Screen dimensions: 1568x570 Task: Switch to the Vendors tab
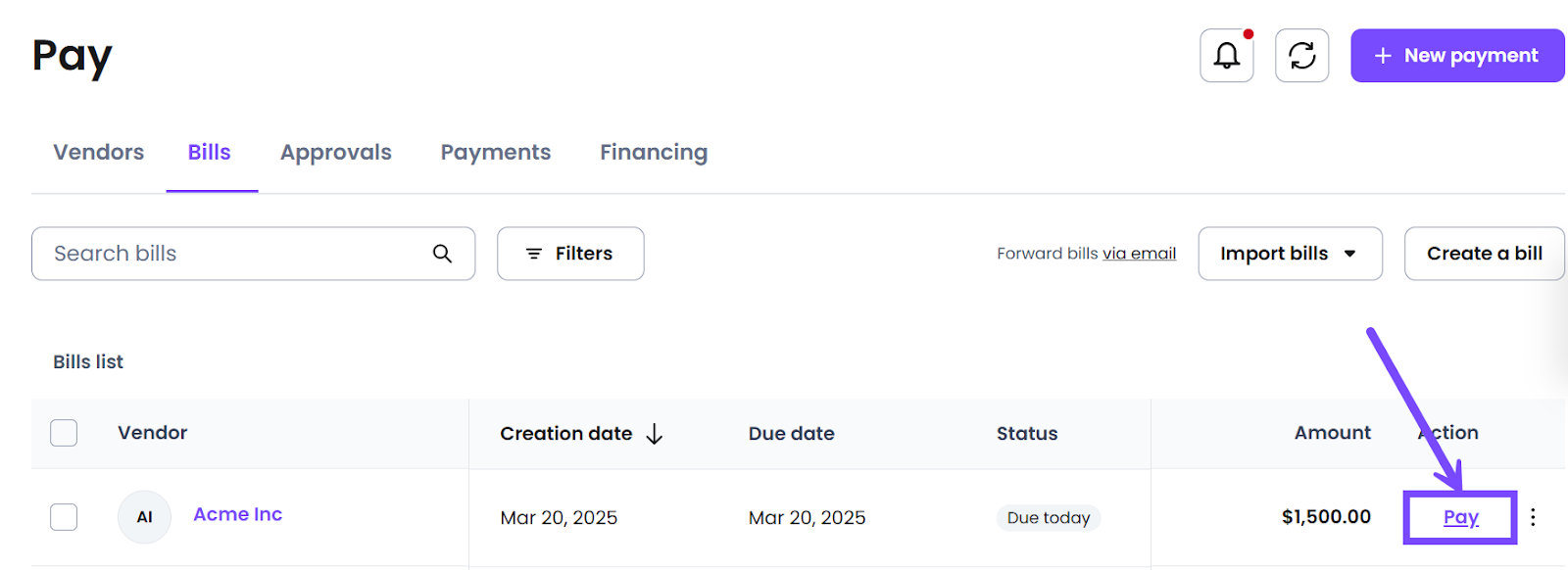[98, 153]
